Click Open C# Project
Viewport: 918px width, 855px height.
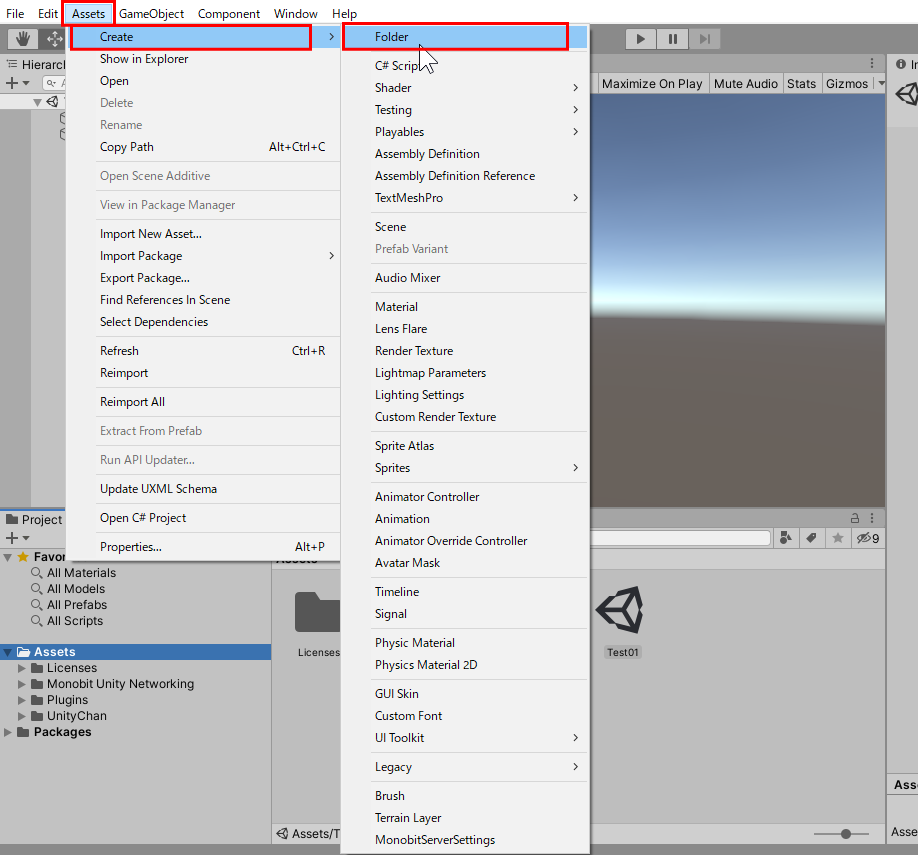click(x=204, y=518)
